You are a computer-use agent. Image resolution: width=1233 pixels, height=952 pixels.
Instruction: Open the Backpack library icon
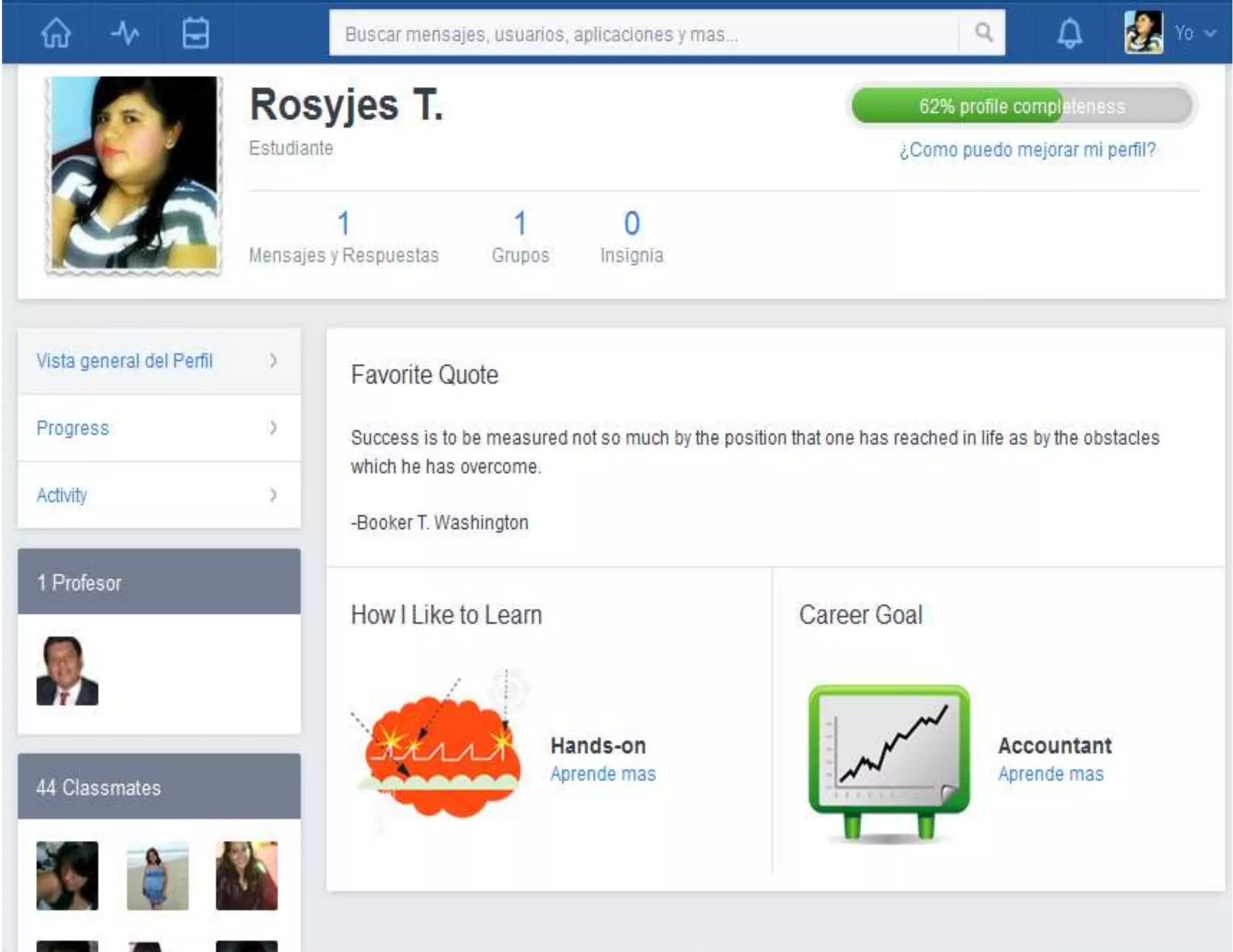coord(196,33)
